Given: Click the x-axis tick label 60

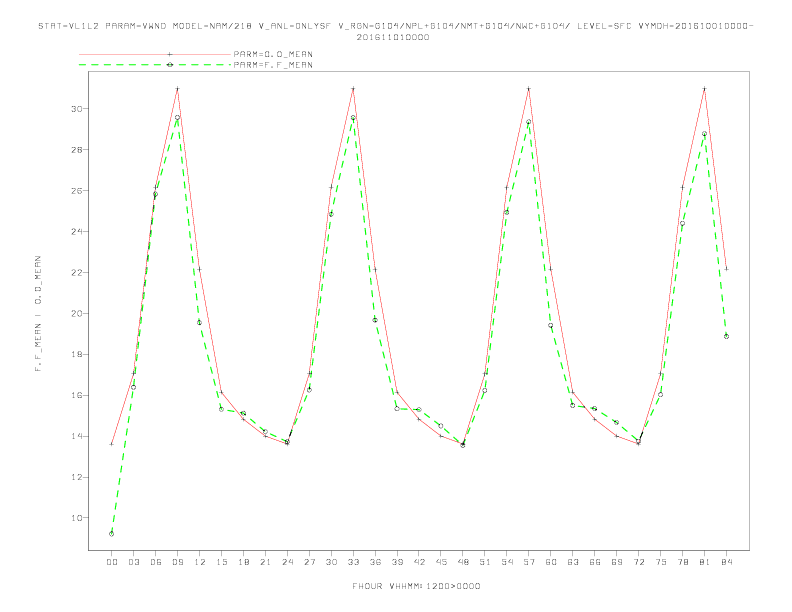Looking at the screenshot, I should pyautogui.click(x=551, y=562).
